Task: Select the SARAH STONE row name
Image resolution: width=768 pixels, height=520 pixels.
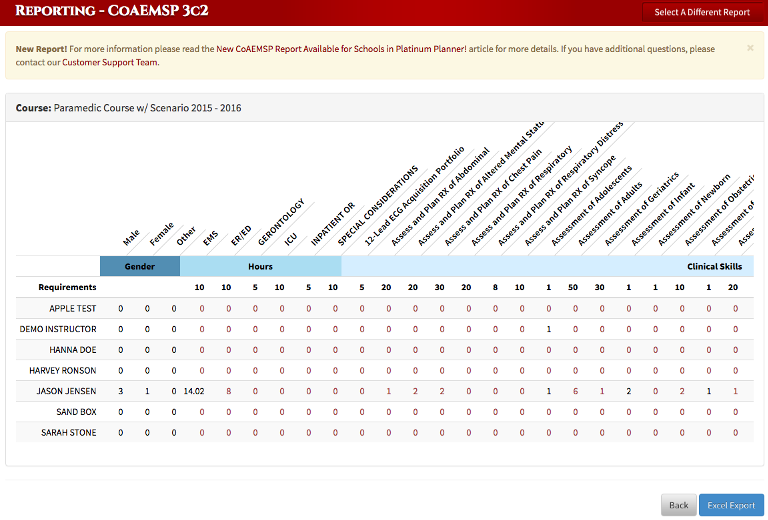Action: click(69, 432)
